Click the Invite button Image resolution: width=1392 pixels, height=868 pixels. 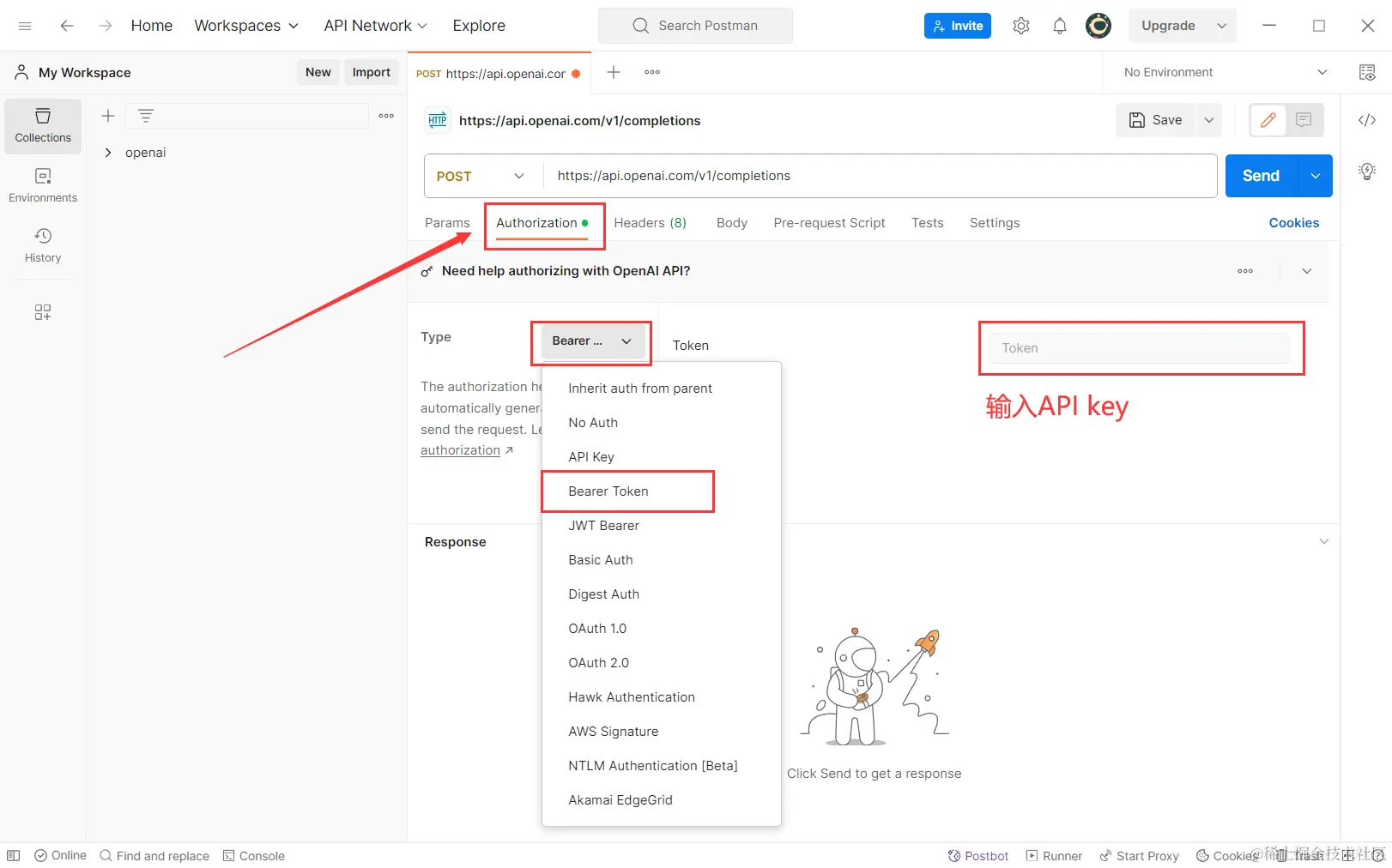pos(958,26)
